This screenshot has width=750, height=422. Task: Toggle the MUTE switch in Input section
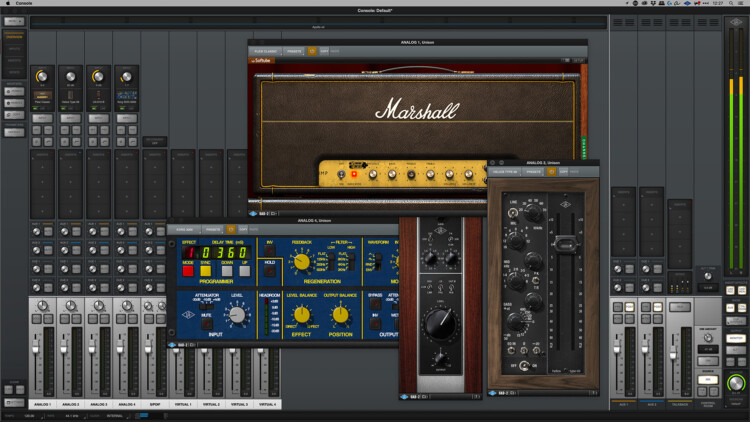(x=206, y=324)
